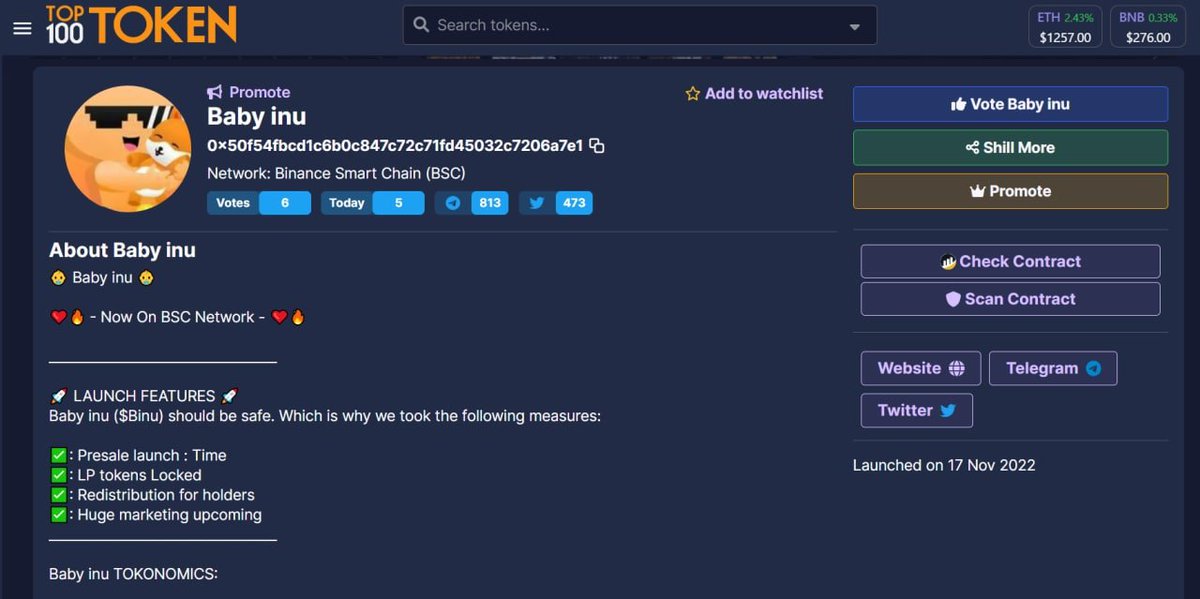Click the About Baby inu heading
Screen dimensions: 1200x599
(122, 250)
